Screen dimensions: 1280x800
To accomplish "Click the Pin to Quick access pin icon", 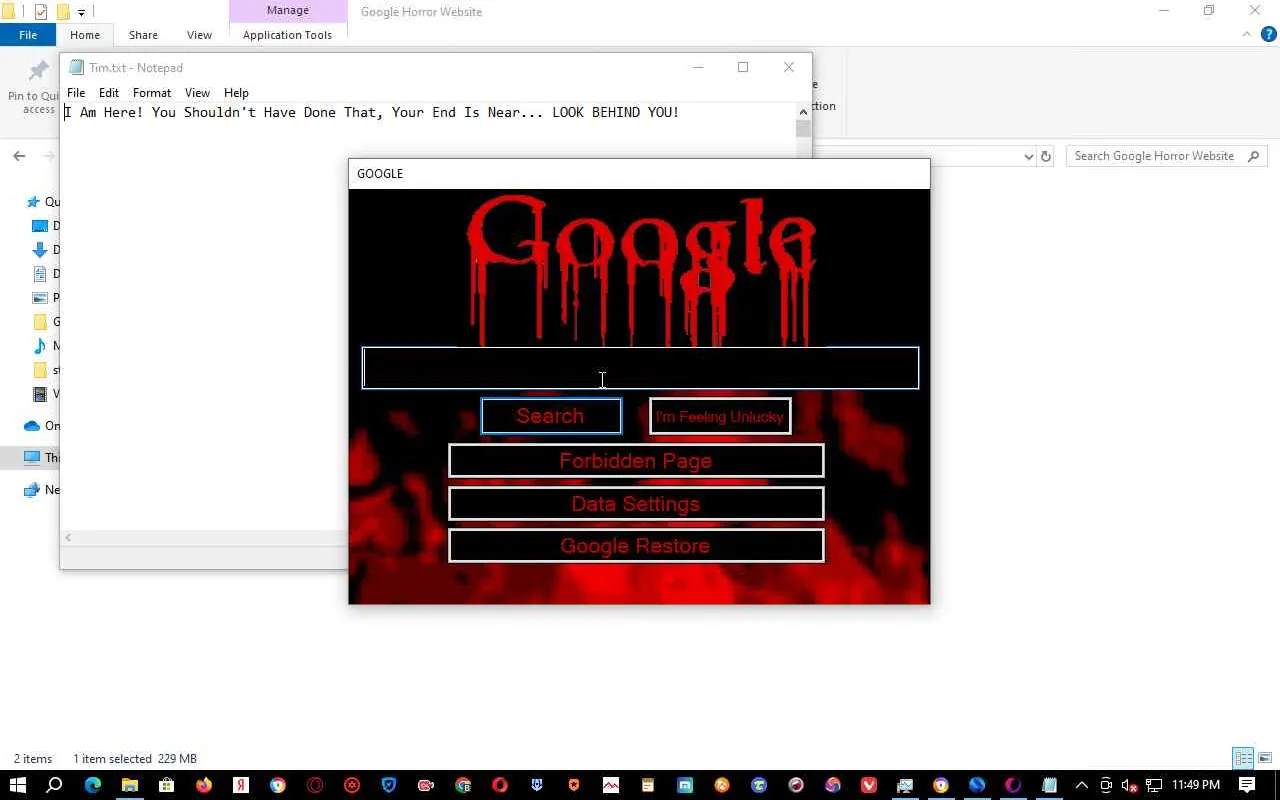I will [x=38, y=70].
